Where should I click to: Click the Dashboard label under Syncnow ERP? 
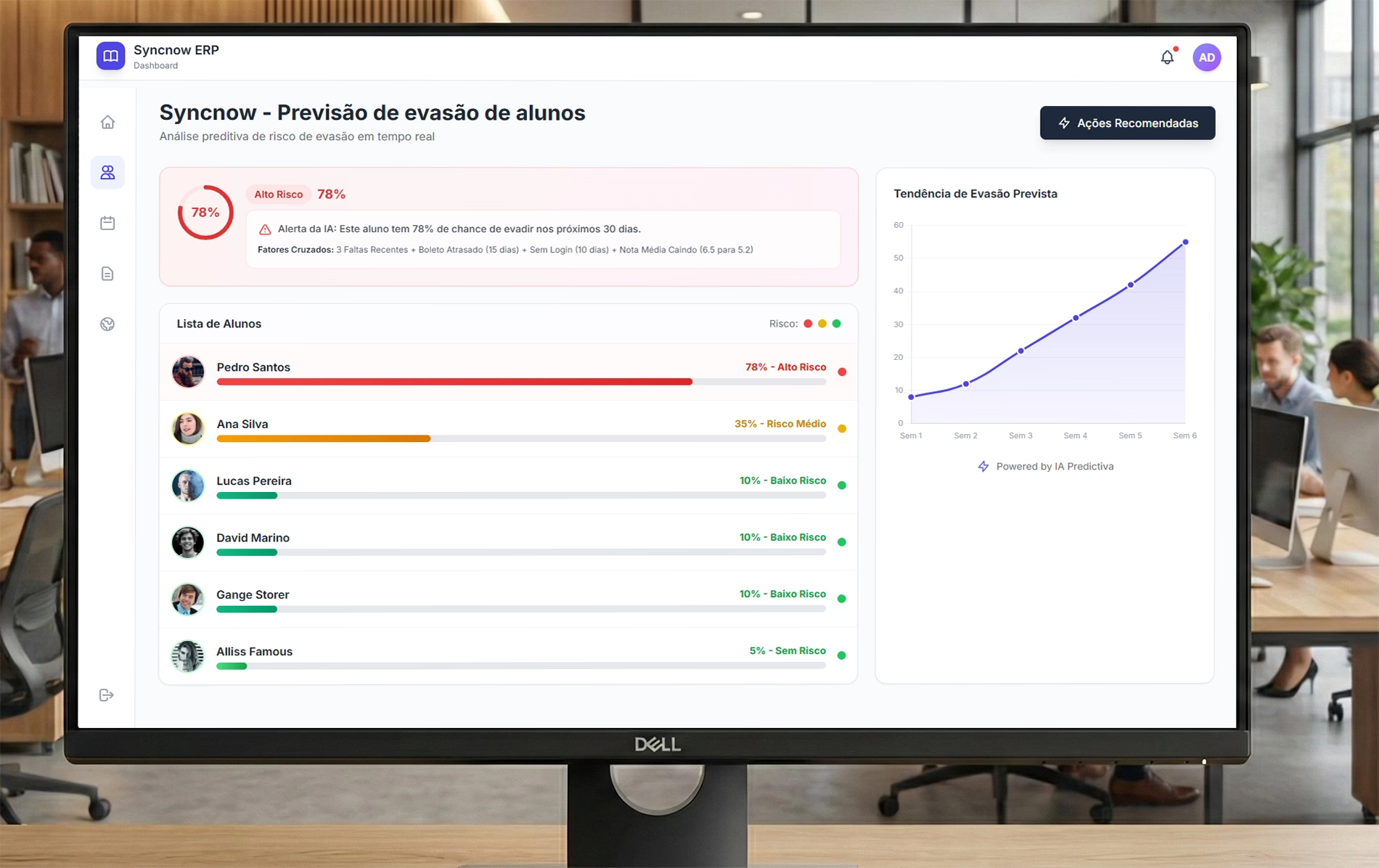click(x=155, y=66)
